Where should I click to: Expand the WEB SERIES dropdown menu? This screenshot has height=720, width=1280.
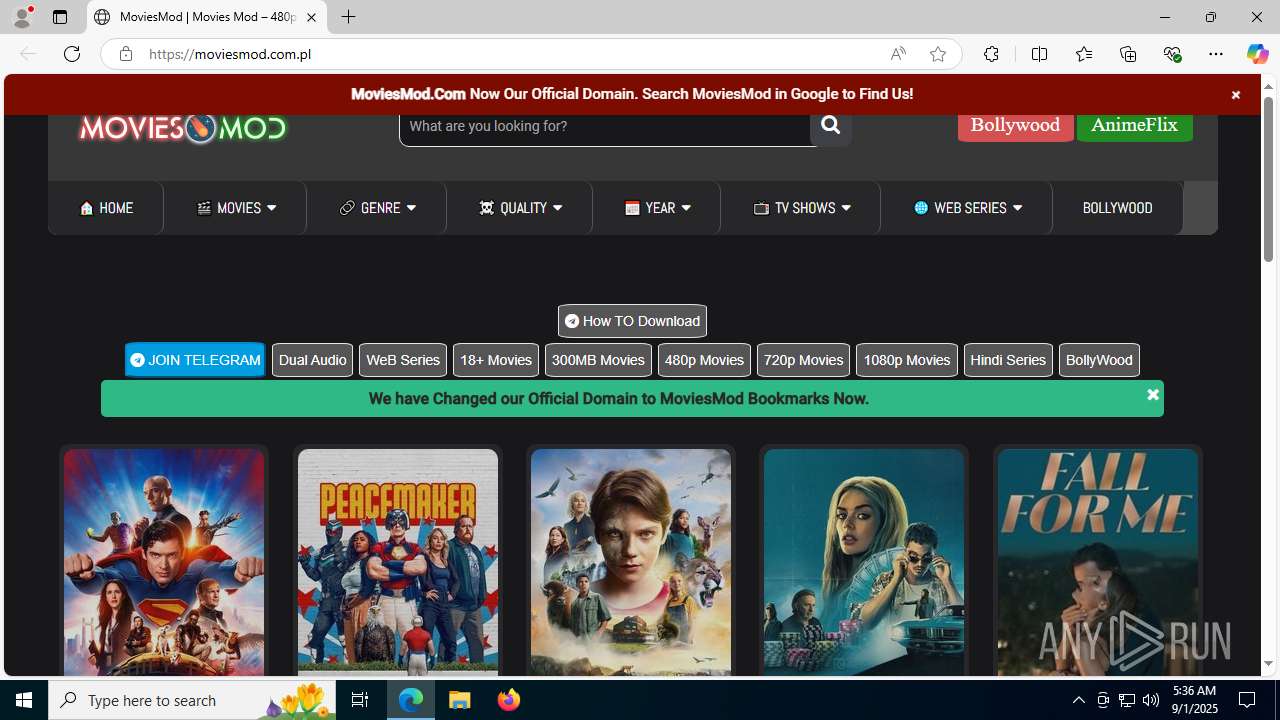click(967, 208)
